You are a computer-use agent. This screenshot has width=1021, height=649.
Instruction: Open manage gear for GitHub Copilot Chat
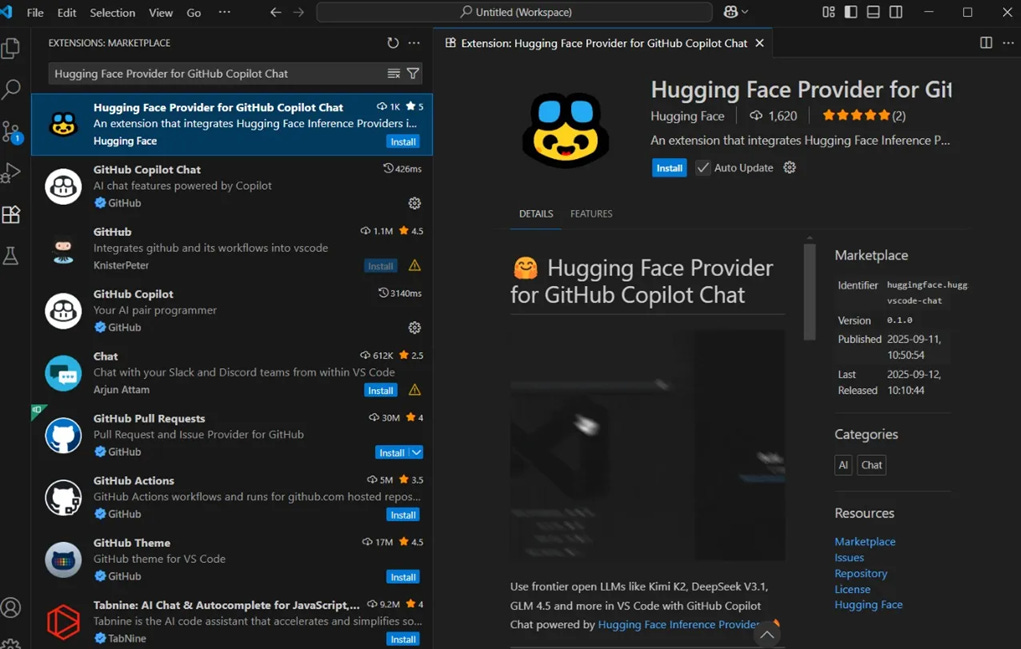point(414,203)
